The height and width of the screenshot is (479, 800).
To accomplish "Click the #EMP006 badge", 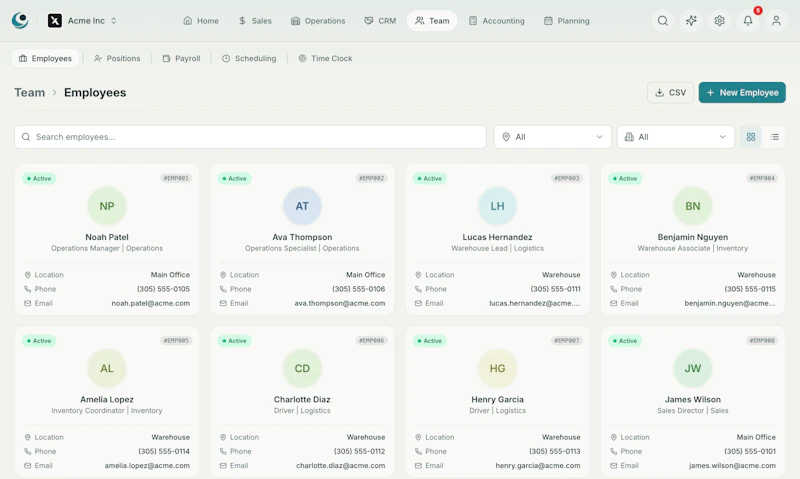I will (371, 341).
